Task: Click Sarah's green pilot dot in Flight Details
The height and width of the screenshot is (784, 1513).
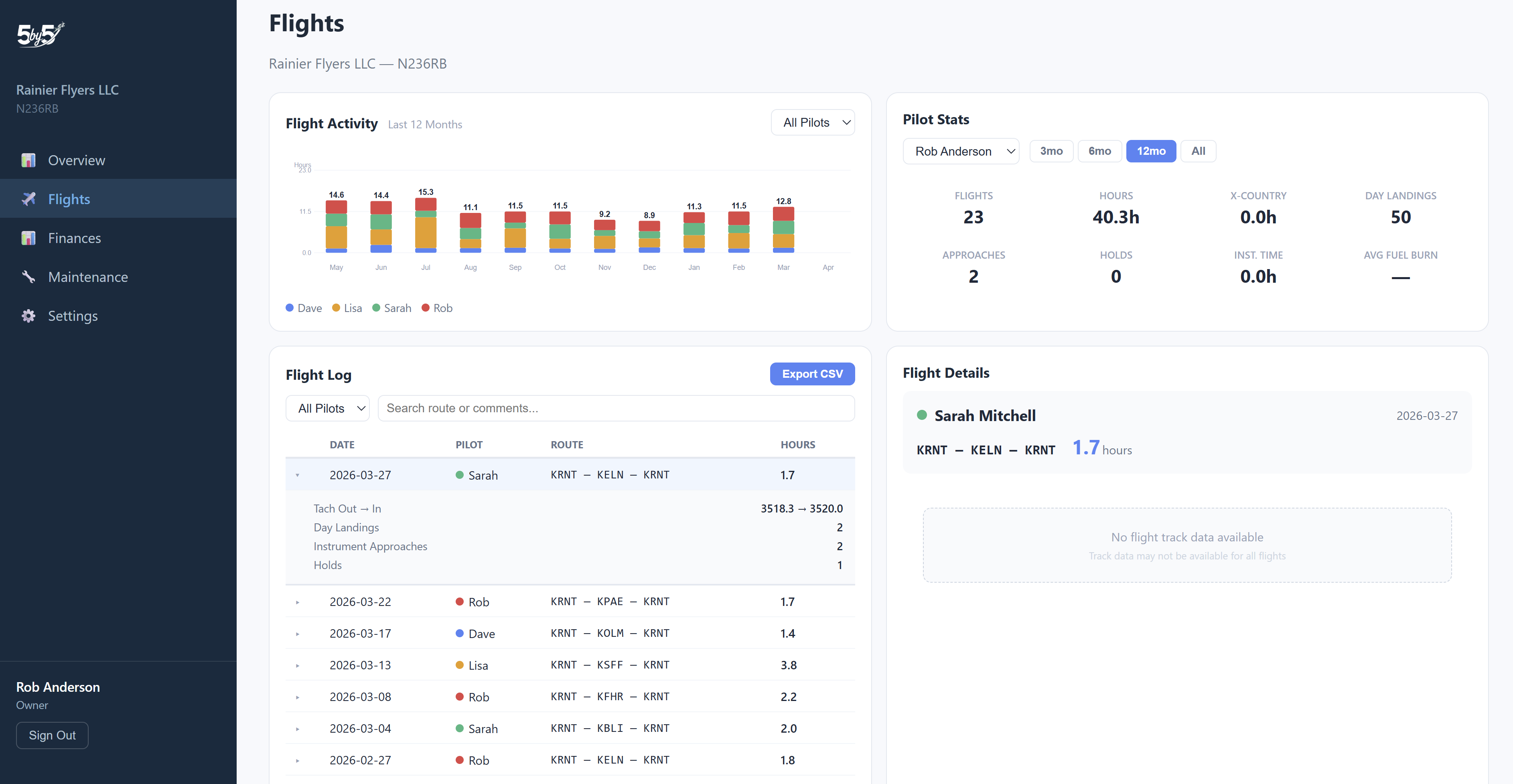Action: click(922, 415)
